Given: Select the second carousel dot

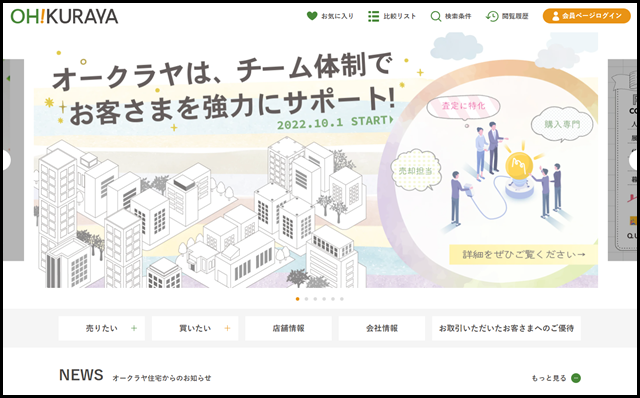Looking at the screenshot, I should pos(306,299).
